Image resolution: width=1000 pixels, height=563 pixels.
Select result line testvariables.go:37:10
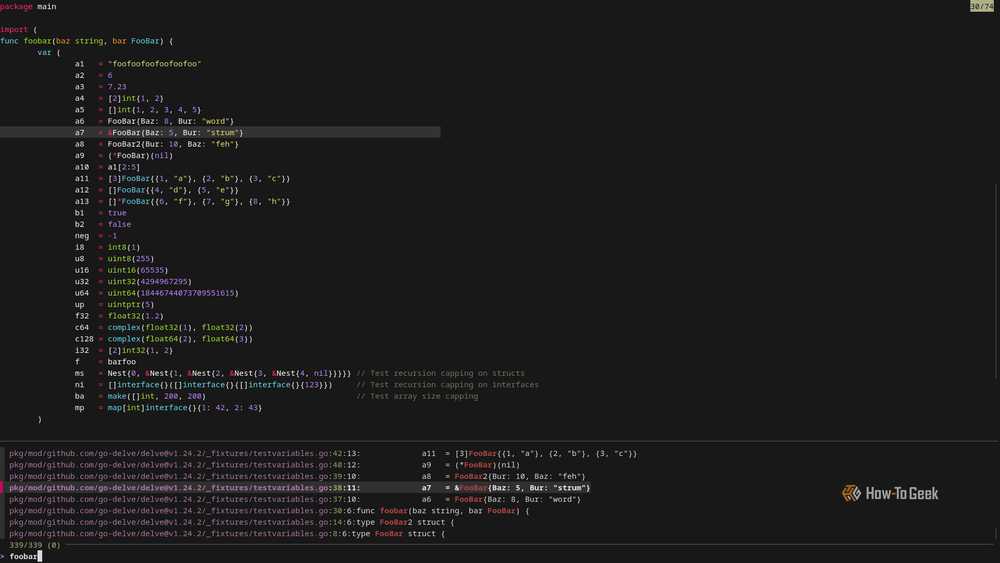(295, 499)
